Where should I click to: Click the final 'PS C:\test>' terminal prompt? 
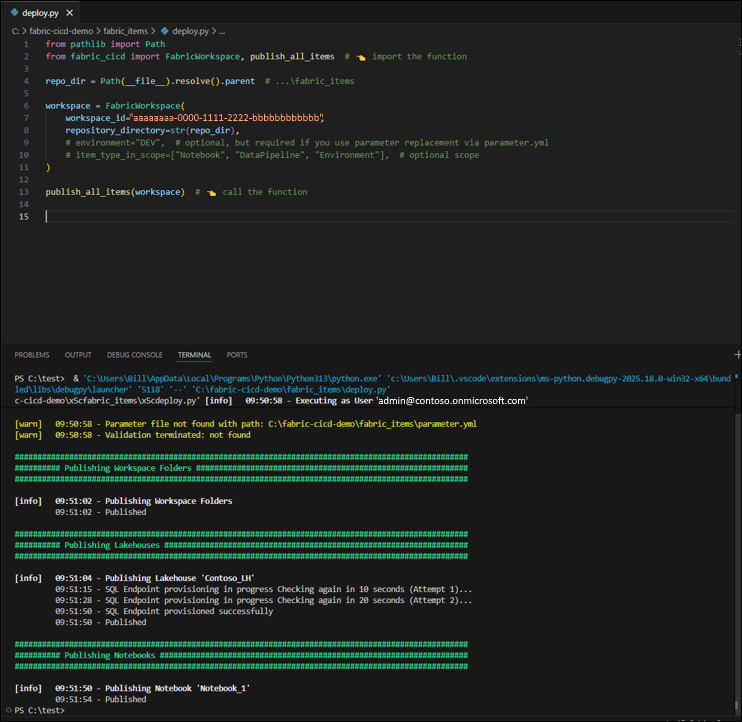tap(39, 710)
